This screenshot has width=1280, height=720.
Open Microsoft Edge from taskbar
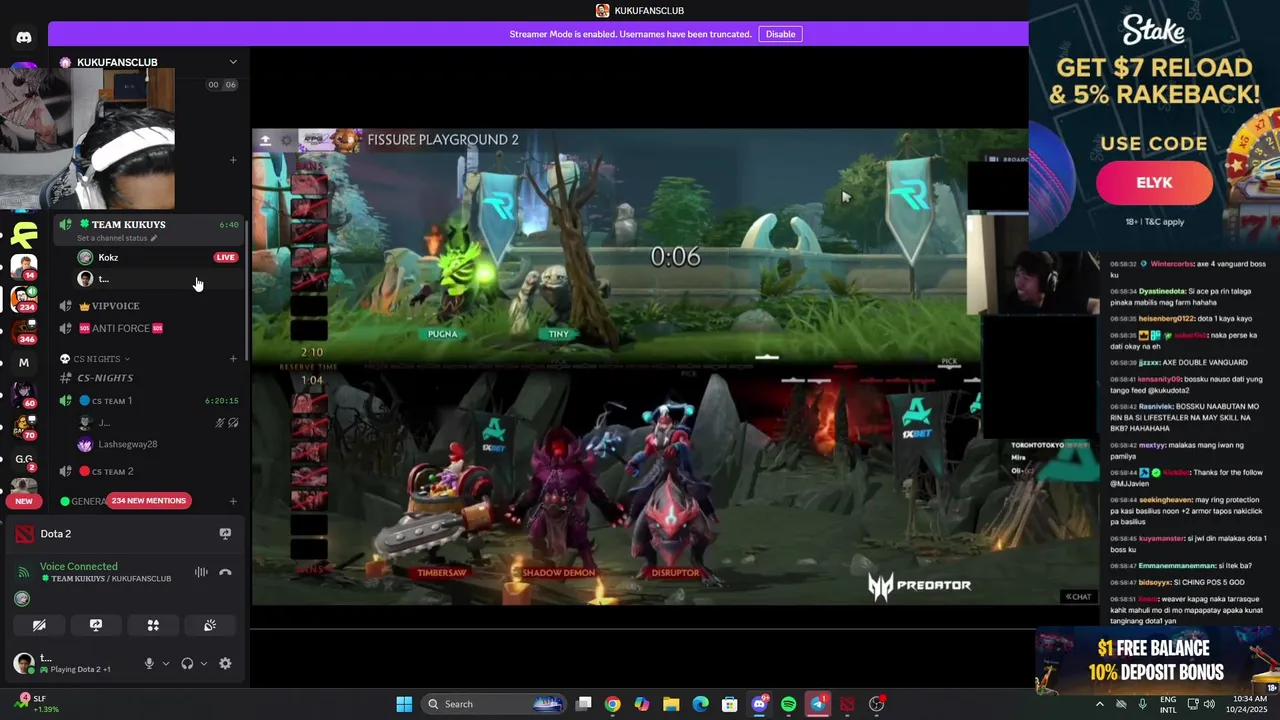pos(701,704)
